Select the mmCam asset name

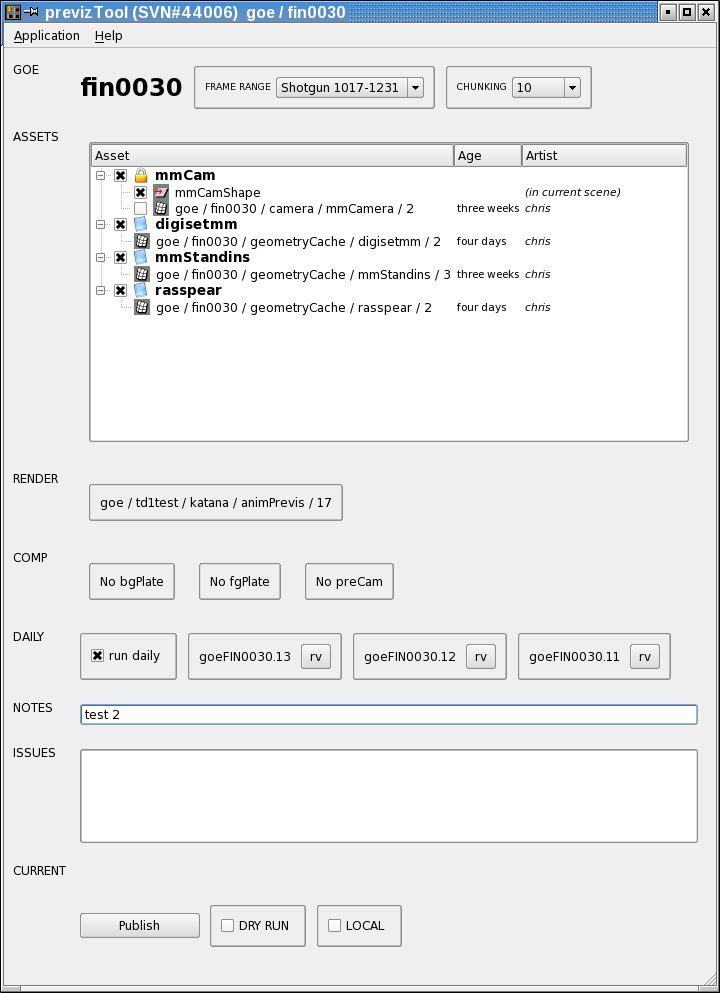pos(185,175)
